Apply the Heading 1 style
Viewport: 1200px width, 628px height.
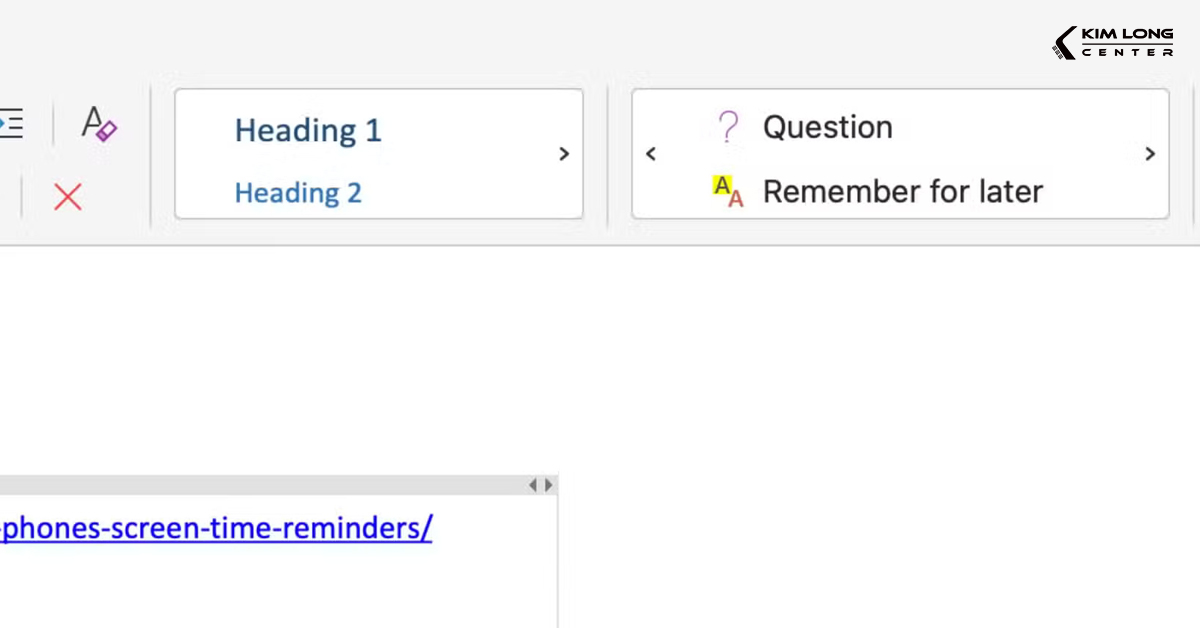point(308,130)
